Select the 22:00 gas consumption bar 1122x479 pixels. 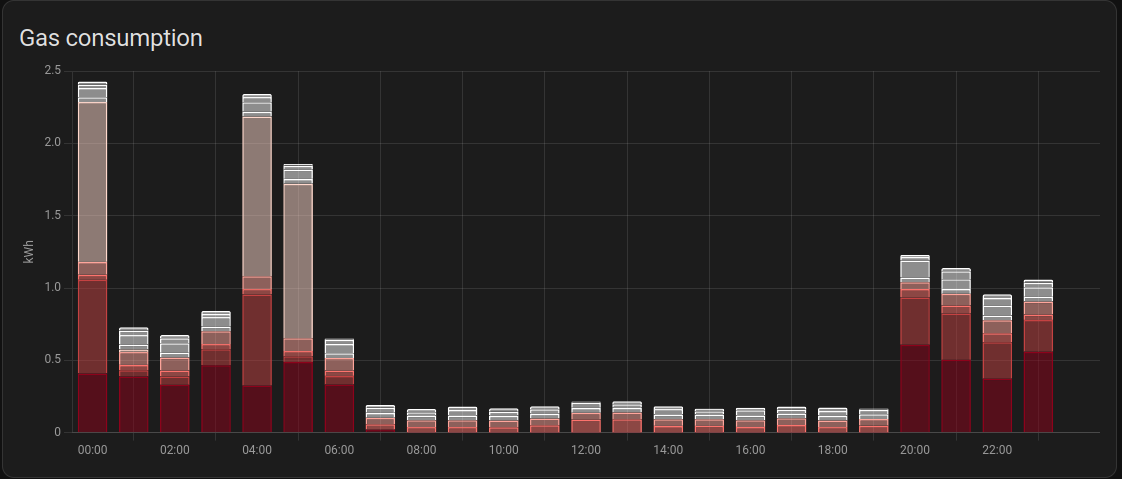(x=997, y=363)
